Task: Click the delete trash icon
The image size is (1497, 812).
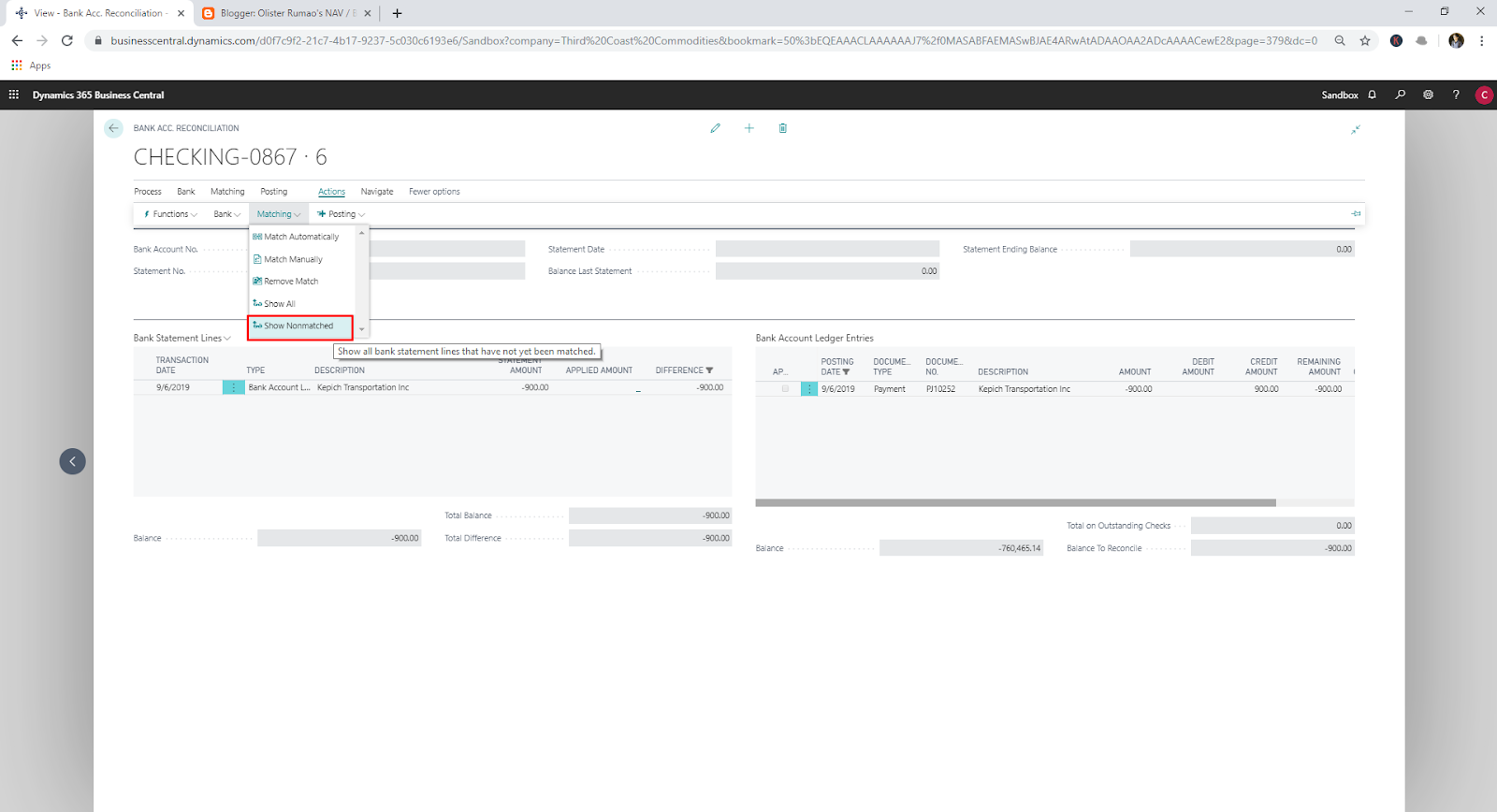Action: 783,128
